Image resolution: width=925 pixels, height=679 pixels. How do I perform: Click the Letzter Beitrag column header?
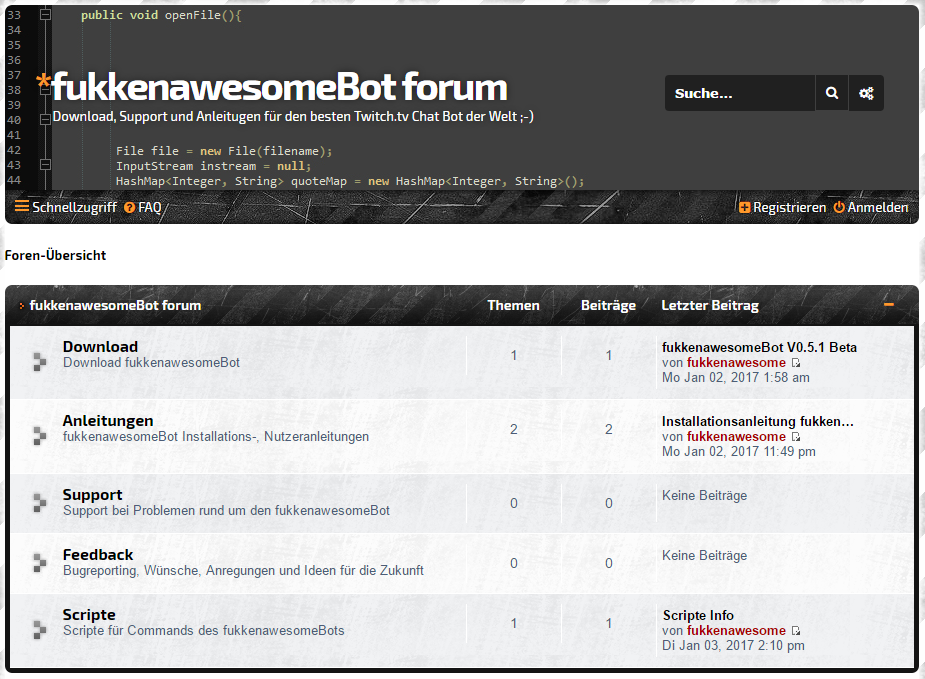click(x=710, y=306)
